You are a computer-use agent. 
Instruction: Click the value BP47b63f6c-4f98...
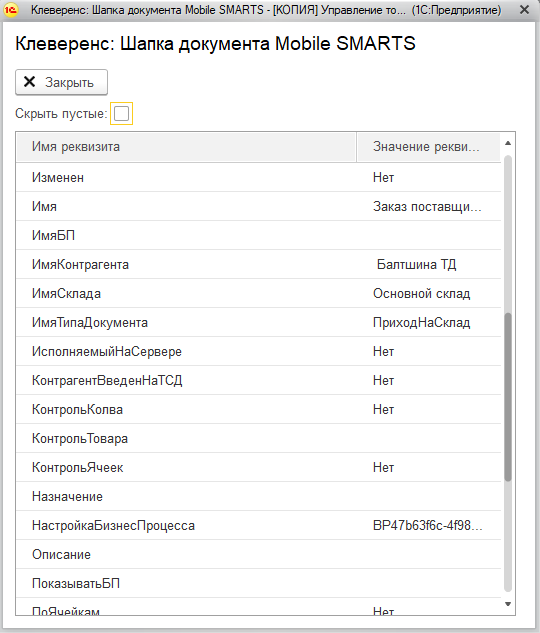point(427,526)
